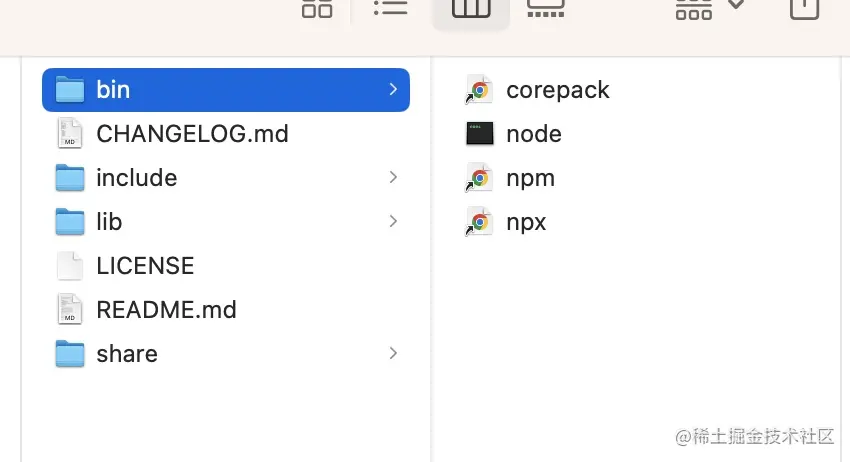Switch to gallery view
This screenshot has width=850, height=462.
pos(546,8)
